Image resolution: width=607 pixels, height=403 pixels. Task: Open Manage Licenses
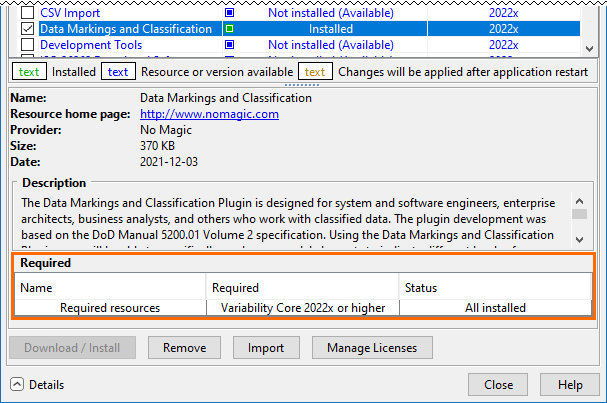(373, 348)
